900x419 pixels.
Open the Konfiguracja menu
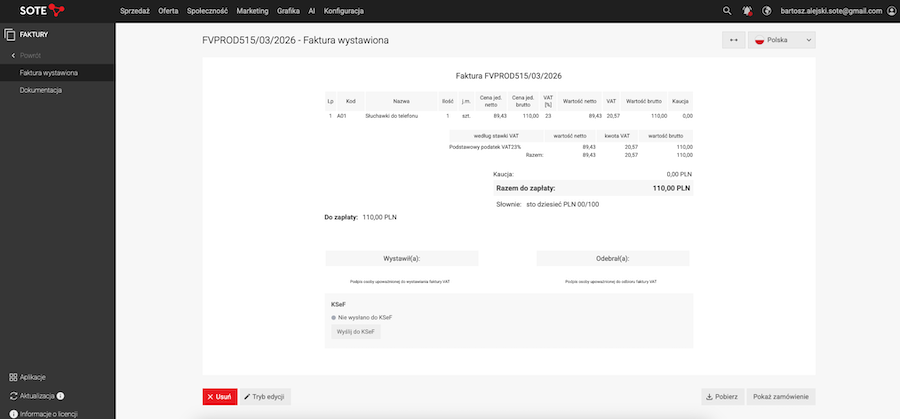tap(343, 10)
